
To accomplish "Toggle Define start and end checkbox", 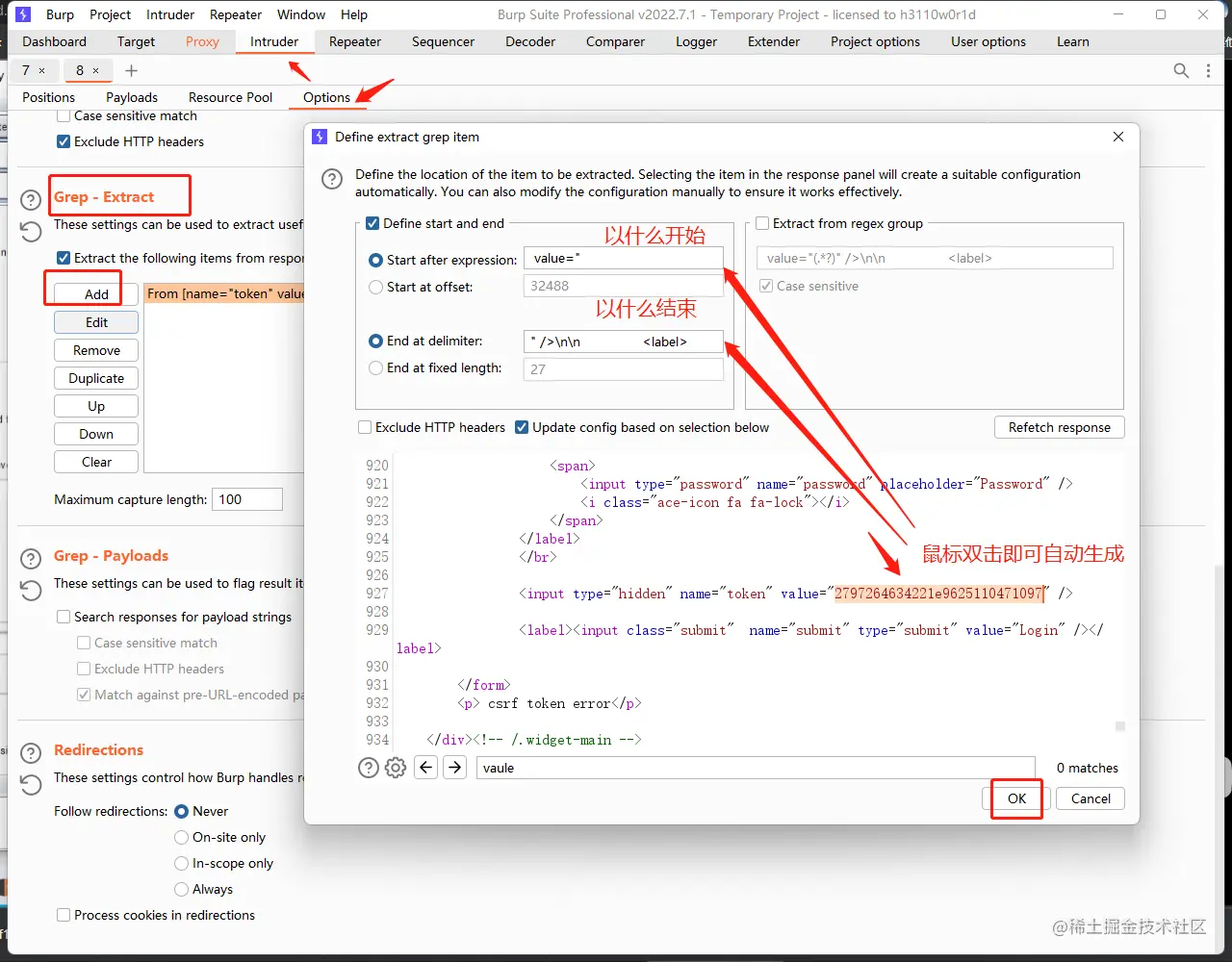I will (372, 223).
